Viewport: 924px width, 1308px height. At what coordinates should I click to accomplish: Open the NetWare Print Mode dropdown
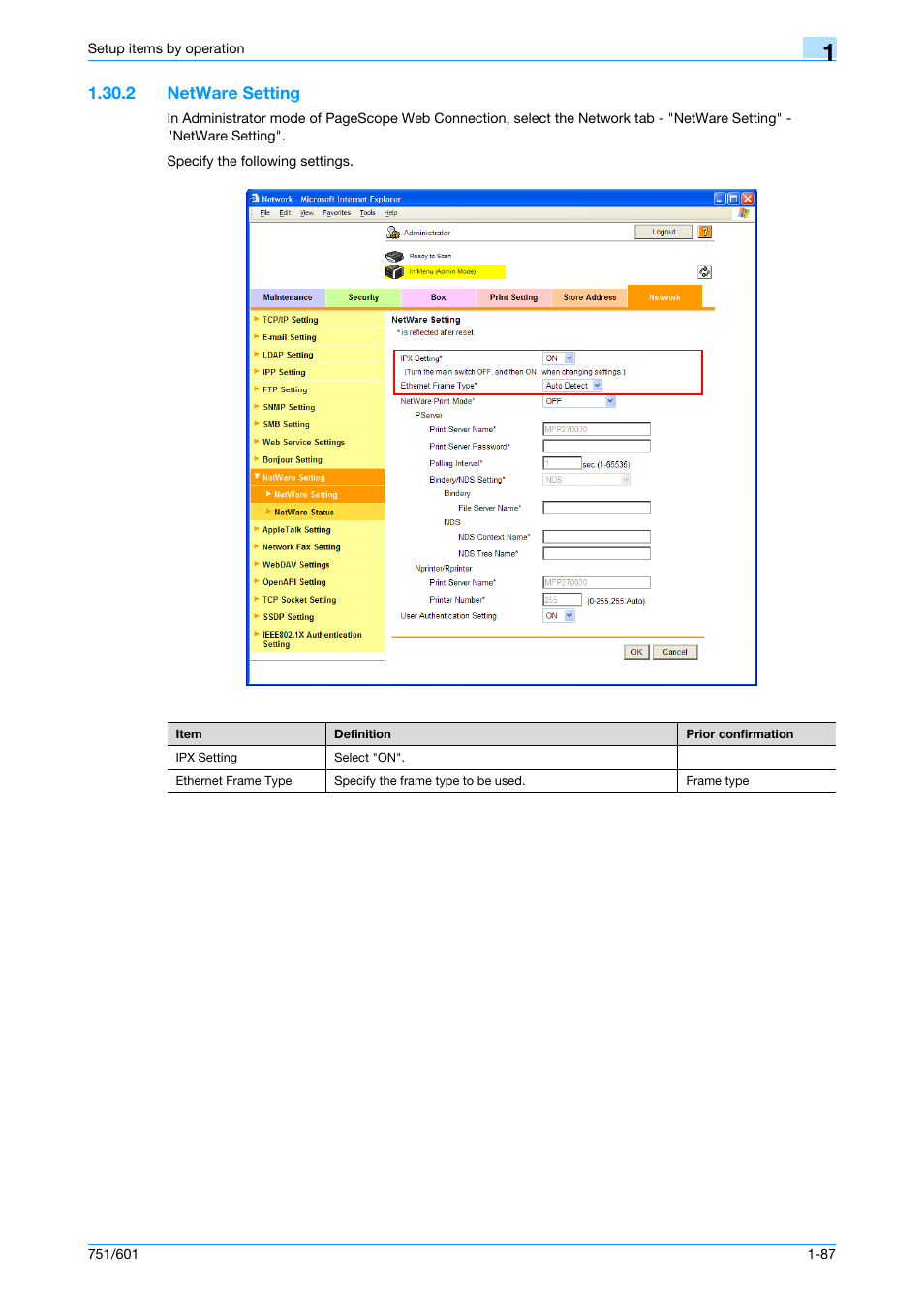tap(610, 401)
